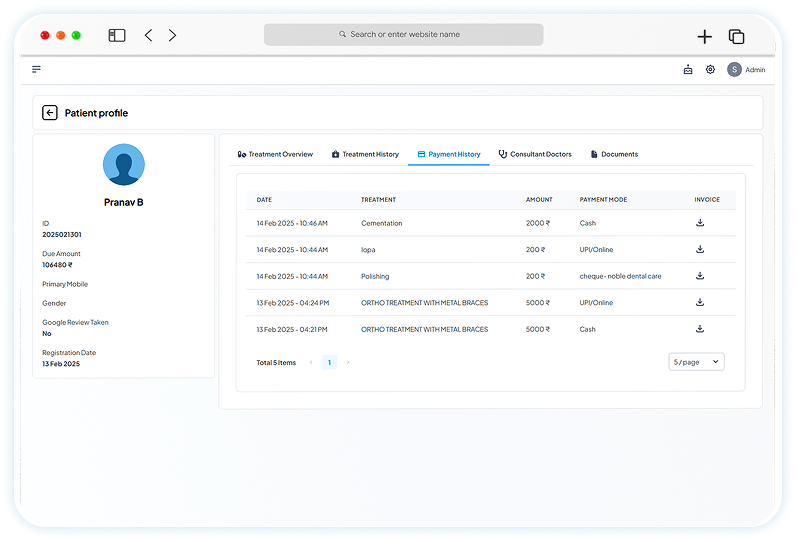Open the Documents tab
This screenshot has height=541, width=796.
click(x=614, y=154)
